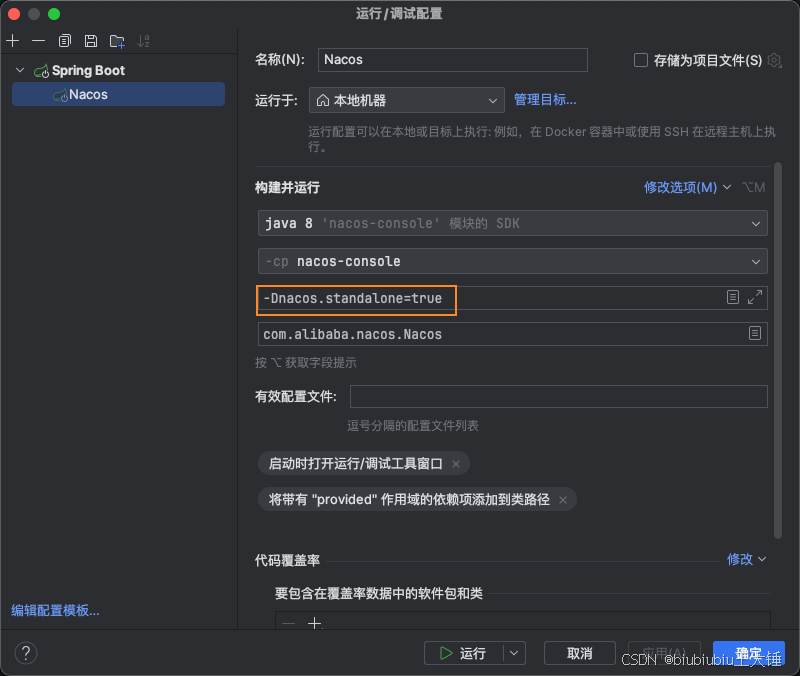Open settings gear beside store as project file
Image resolution: width=800 pixels, height=676 pixels.
point(774,60)
